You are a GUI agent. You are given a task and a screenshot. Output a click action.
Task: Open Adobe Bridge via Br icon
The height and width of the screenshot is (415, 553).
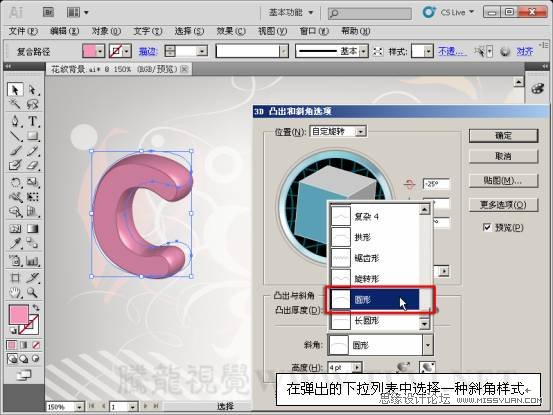click(x=48, y=13)
